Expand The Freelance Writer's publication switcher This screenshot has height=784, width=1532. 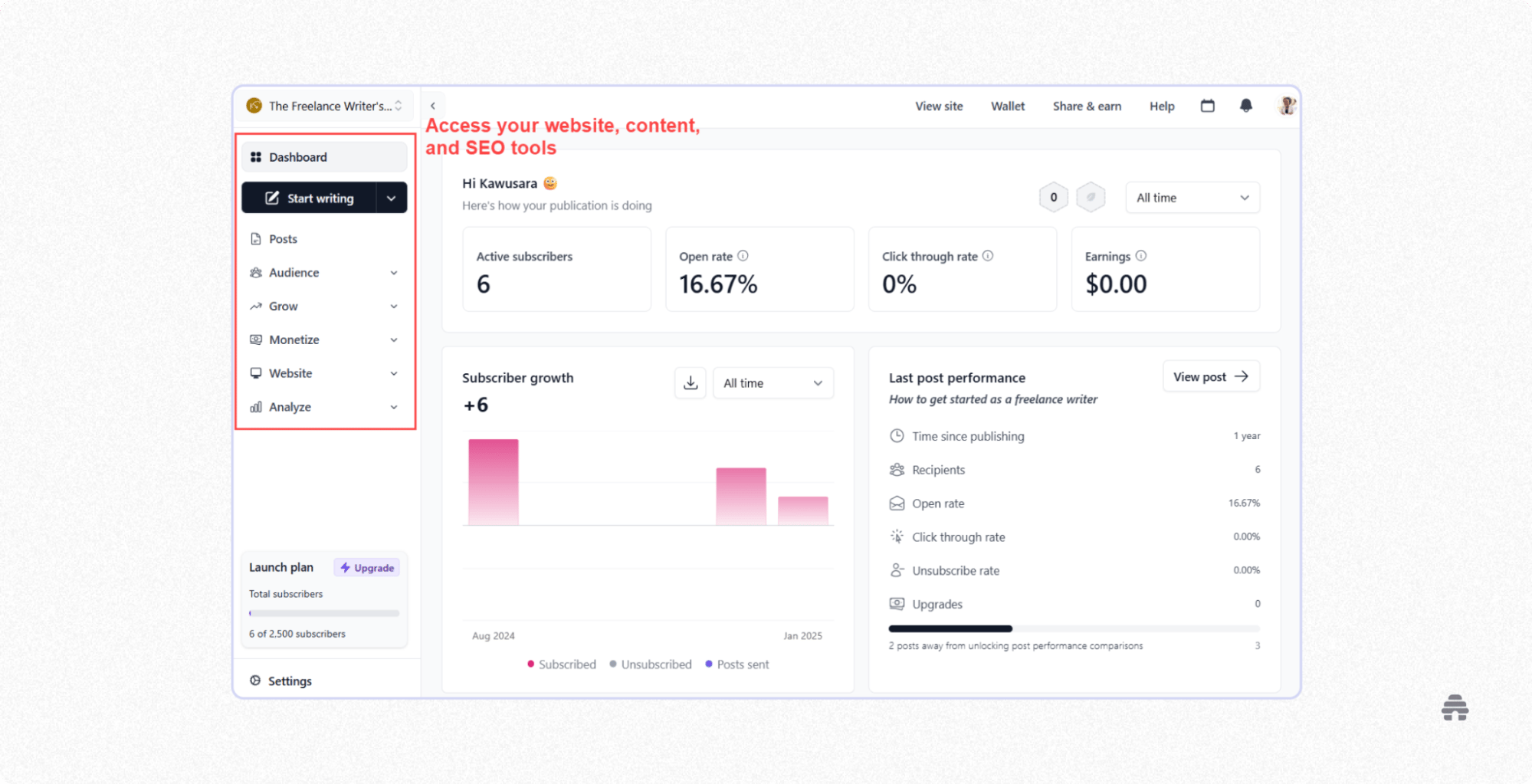coord(325,106)
